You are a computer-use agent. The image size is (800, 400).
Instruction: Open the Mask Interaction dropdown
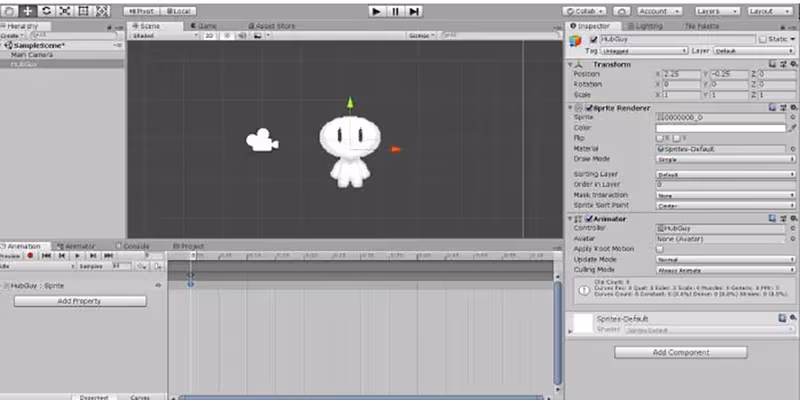(725, 195)
